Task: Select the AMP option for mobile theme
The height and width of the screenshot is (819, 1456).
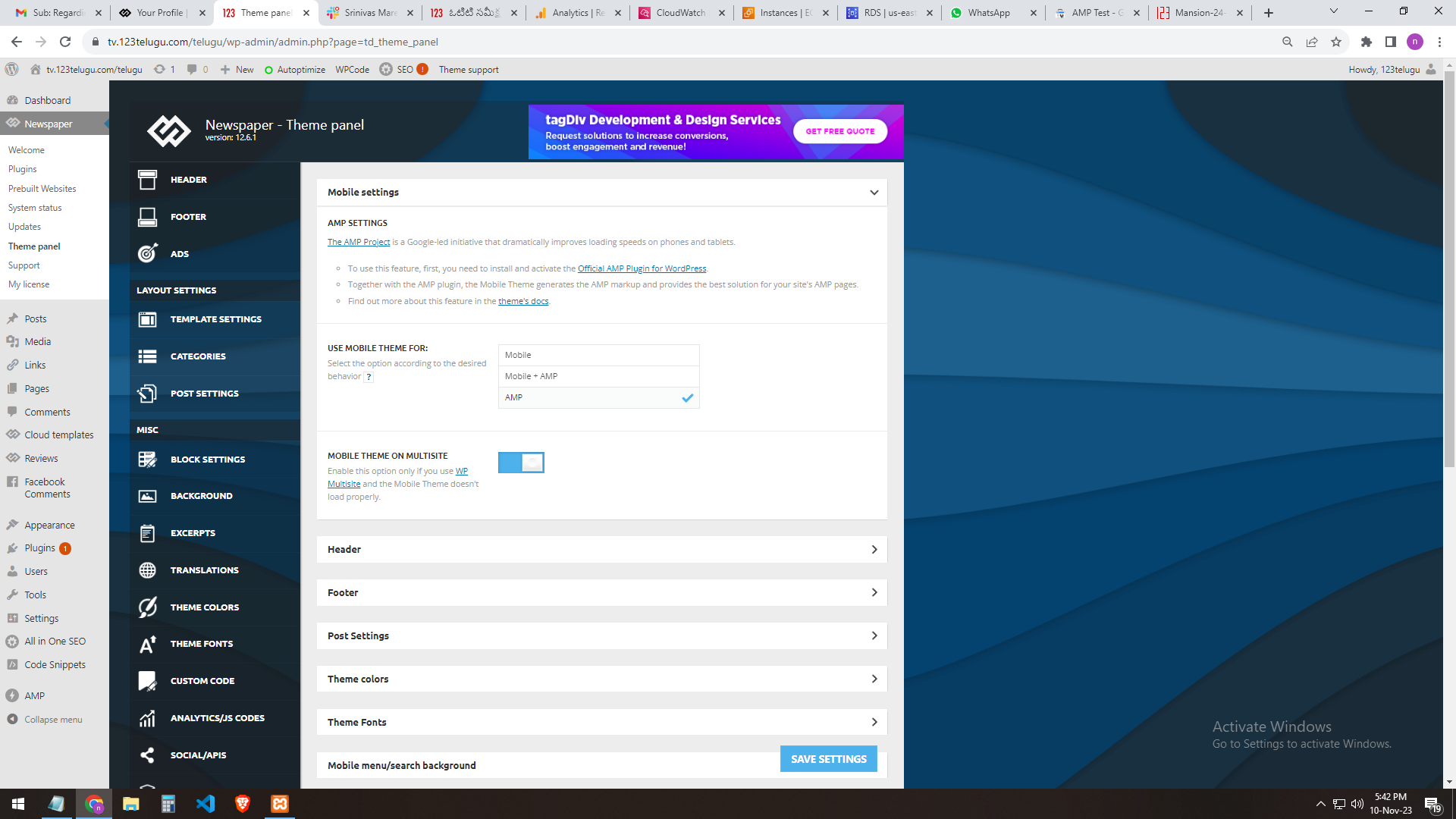Action: [598, 397]
